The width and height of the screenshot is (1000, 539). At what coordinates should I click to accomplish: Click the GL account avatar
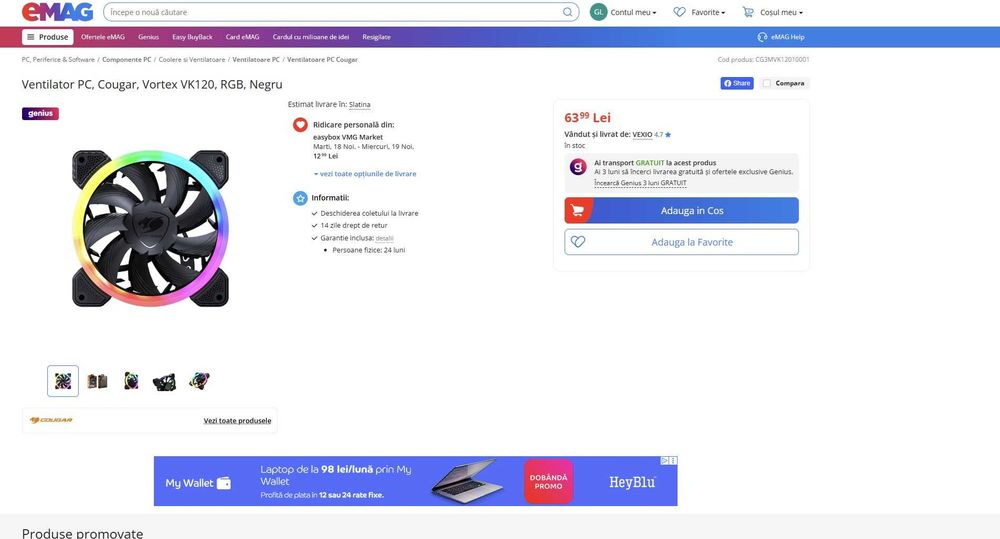(598, 12)
